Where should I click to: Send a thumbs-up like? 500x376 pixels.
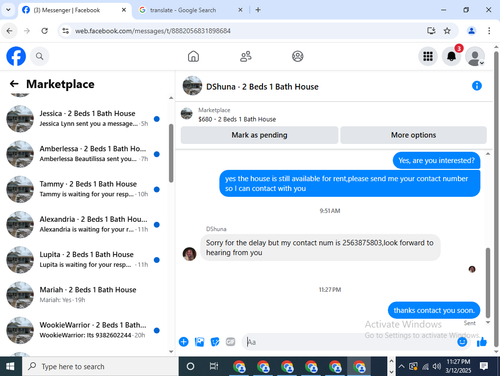click(482, 342)
